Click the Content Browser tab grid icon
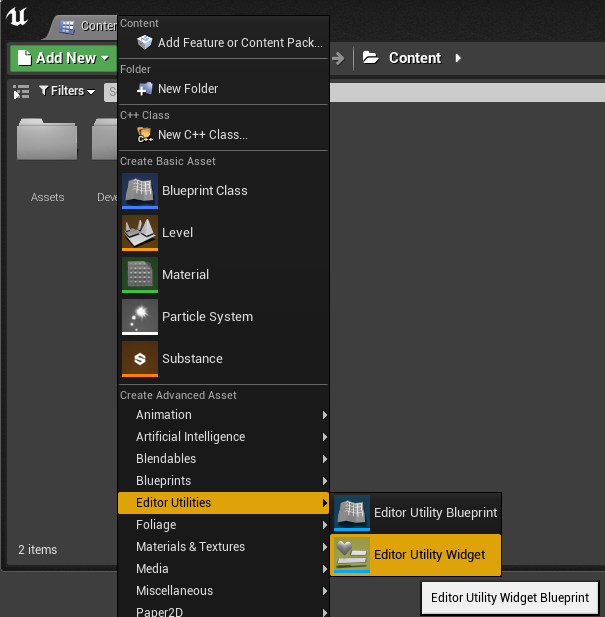This screenshot has width=605, height=617. click(66, 27)
